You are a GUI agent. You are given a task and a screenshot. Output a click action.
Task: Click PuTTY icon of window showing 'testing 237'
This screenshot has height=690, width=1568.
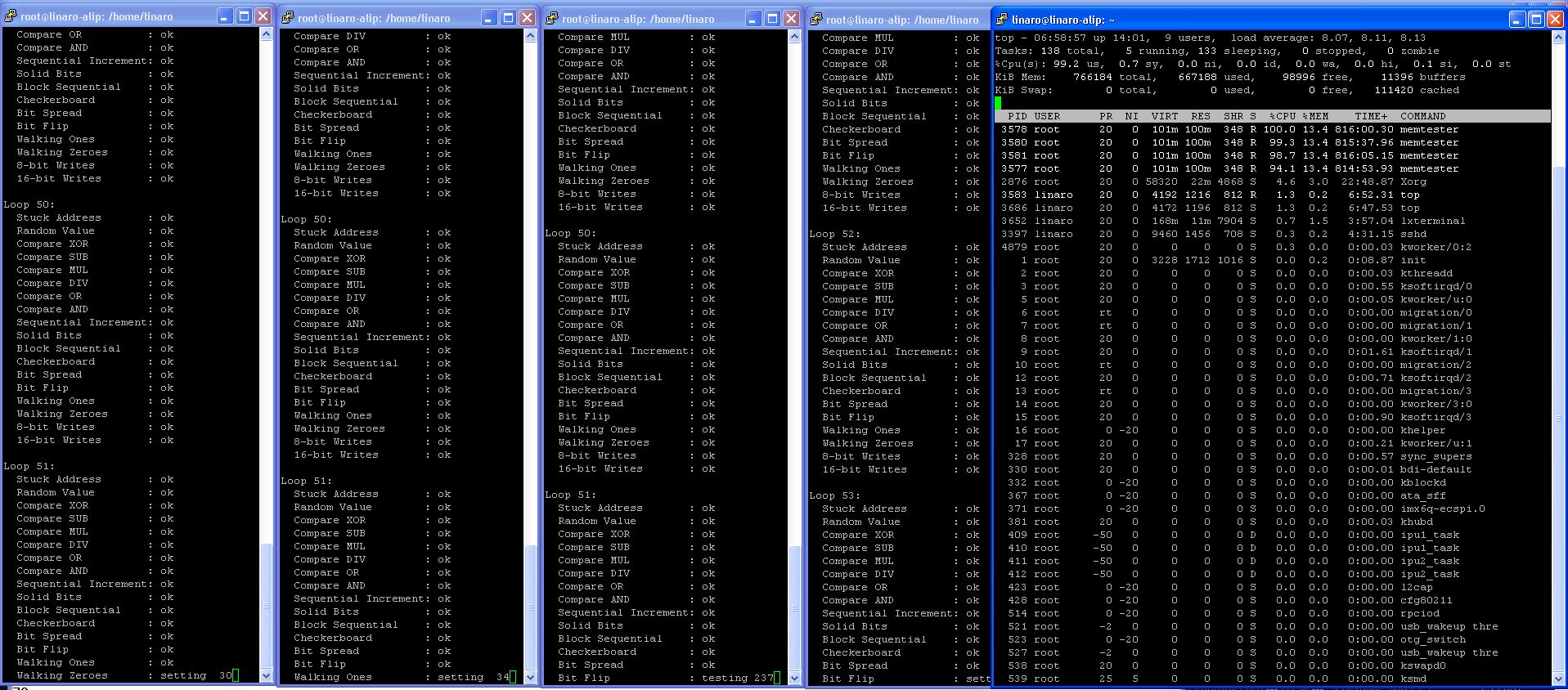(x=551, y=18)
